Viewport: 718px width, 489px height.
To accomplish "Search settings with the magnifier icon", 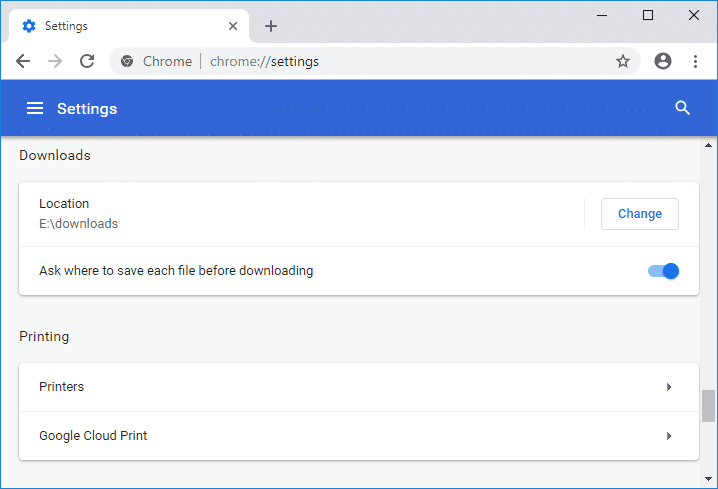I will (683, 108).
